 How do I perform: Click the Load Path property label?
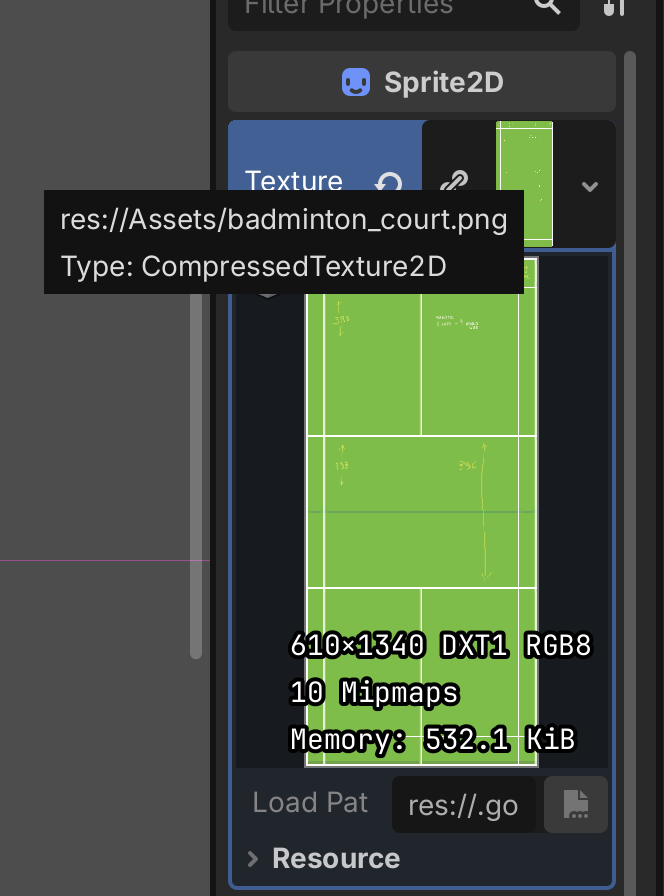310,803
